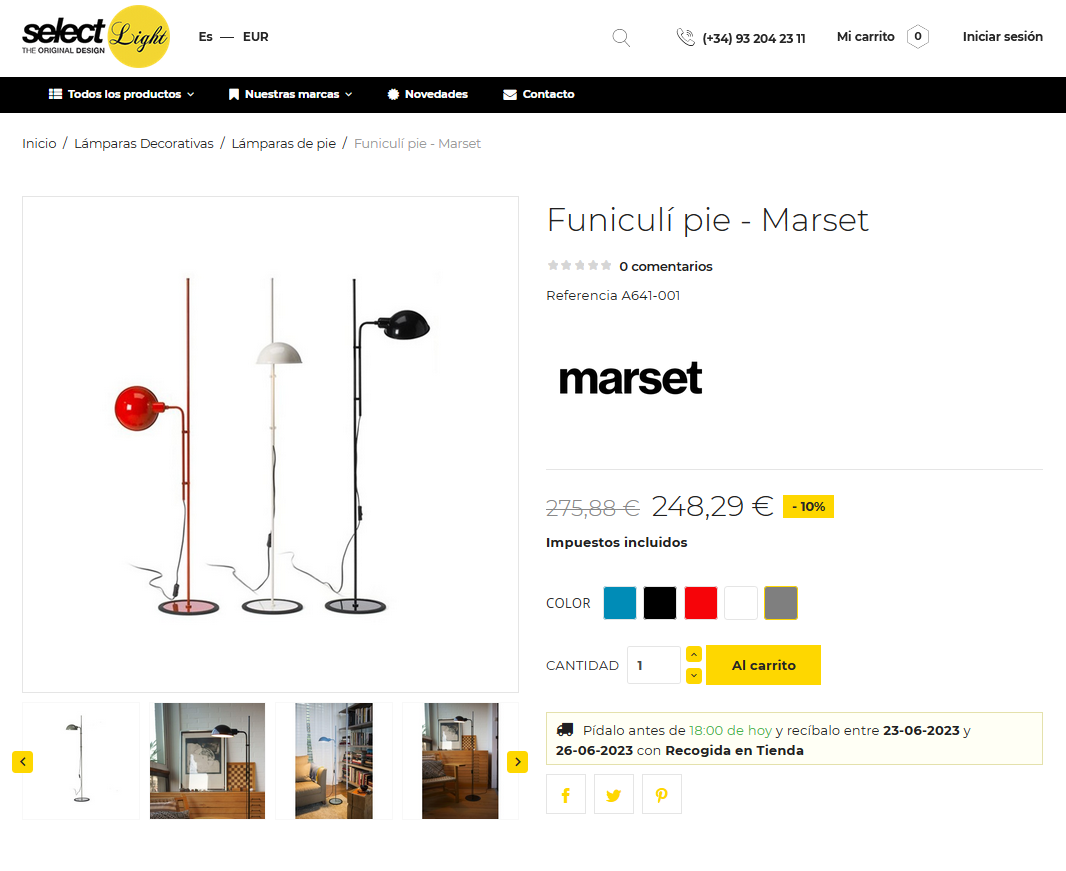Expand Nuestras marcas dropdown
Screen dimensions: 1066x871
[x=290, y=95]
